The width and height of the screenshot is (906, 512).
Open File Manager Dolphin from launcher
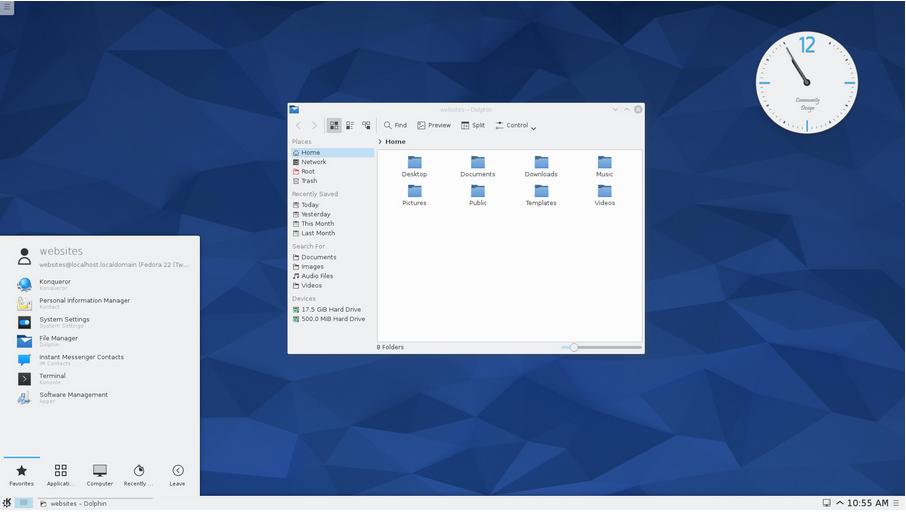pyautogui.click(x=98, y=341)
